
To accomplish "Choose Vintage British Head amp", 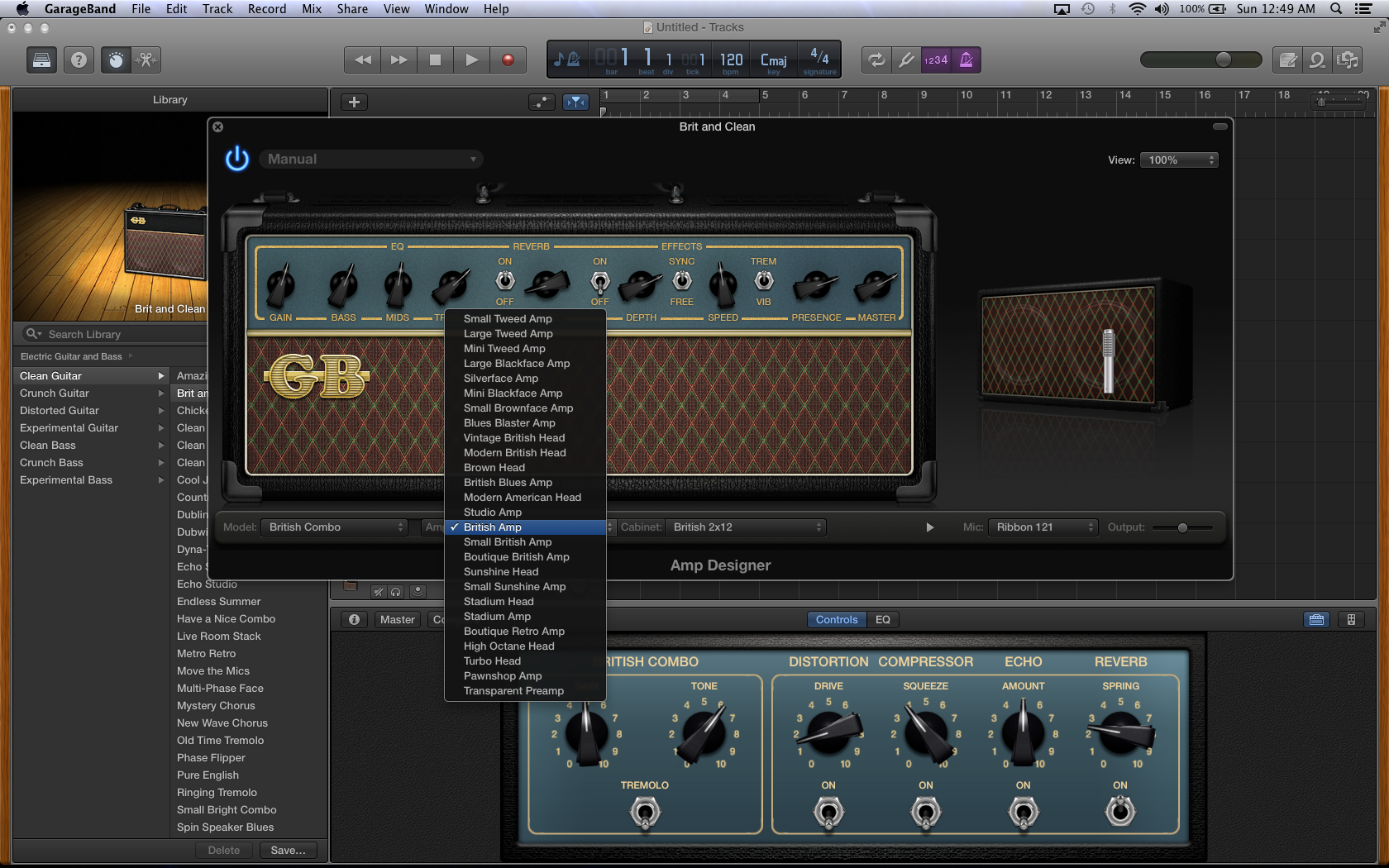I will point(525,437).
